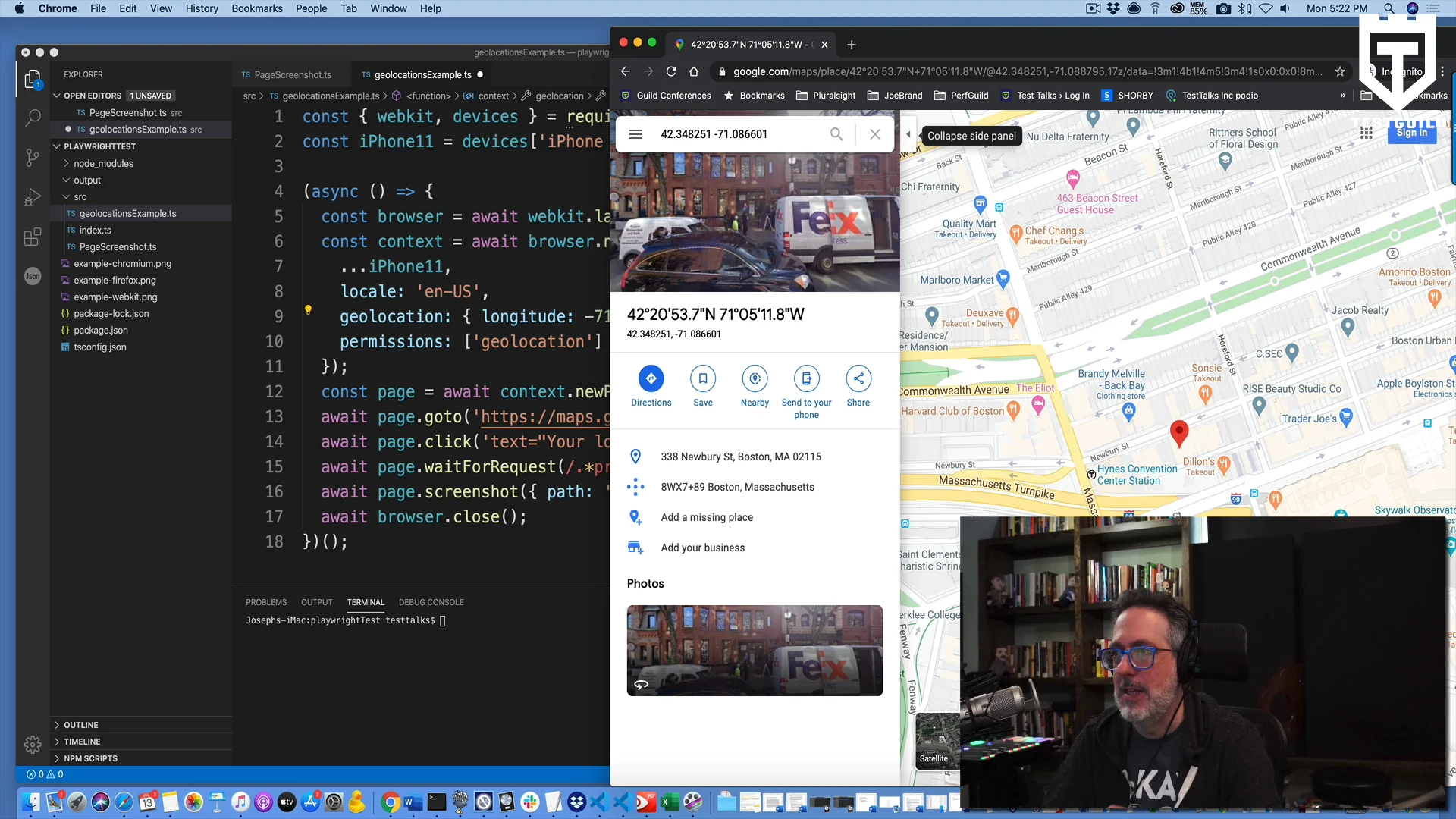Image resolution: width=1456 pixels, height=819 pixels.
Task: Bookmark this page with star icon
Action: (1340, 71)
